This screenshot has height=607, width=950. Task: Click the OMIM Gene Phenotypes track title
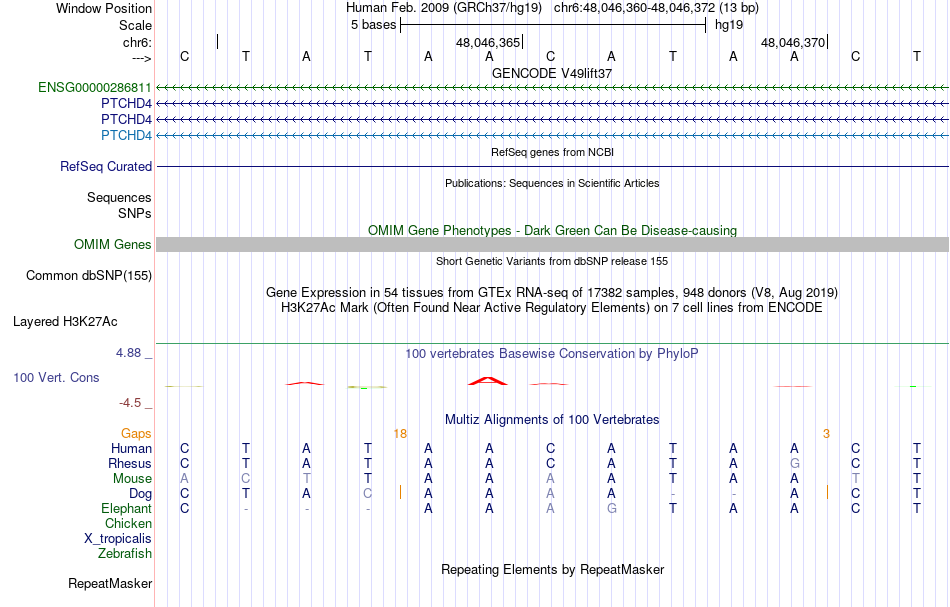pyautogui.click(x=552, y=230)
